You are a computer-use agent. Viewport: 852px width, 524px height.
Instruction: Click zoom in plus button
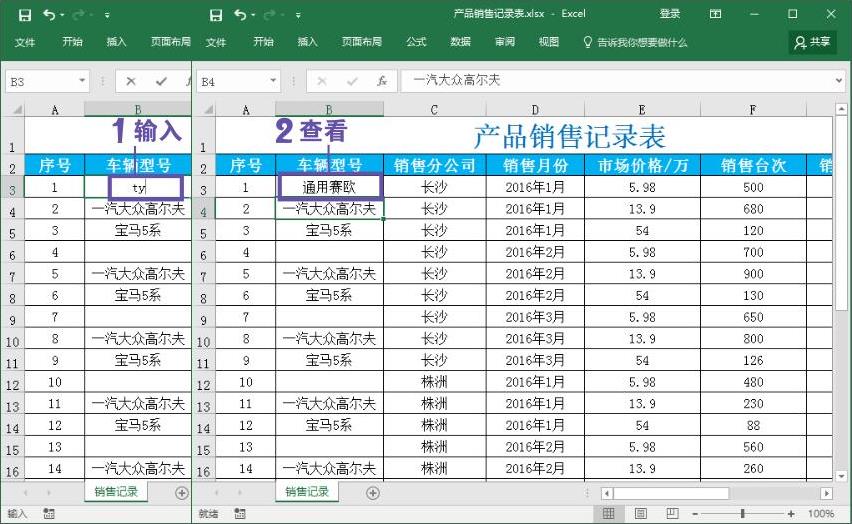(791, 514)
